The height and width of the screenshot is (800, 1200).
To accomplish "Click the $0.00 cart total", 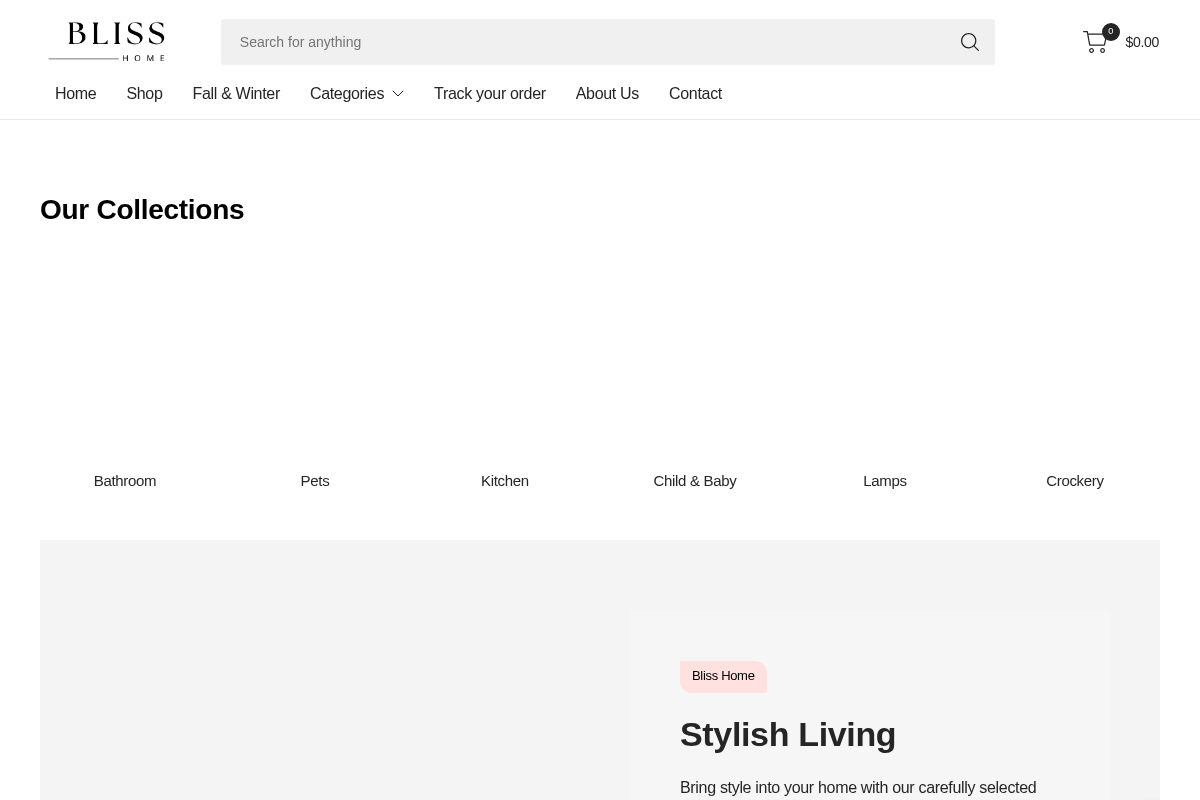I will pos(1142,42).
